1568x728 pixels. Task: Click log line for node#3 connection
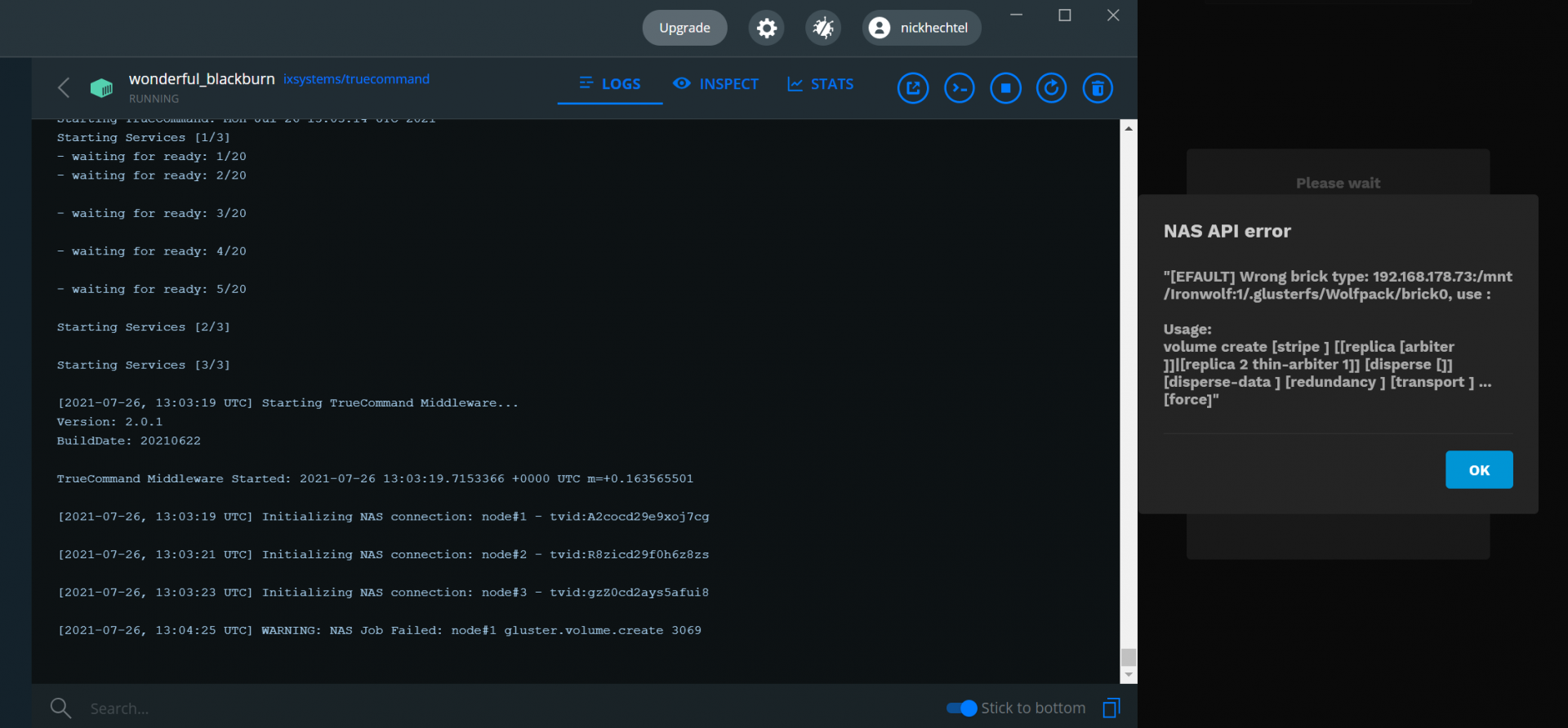pos(383,593)
